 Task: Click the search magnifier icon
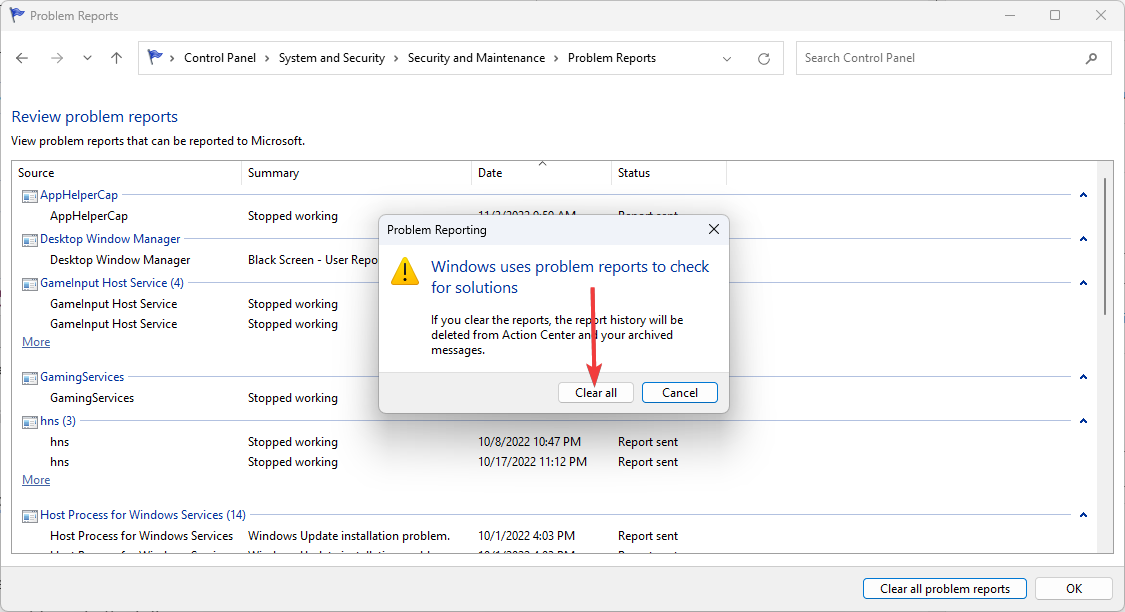[x=1091, y=58]
